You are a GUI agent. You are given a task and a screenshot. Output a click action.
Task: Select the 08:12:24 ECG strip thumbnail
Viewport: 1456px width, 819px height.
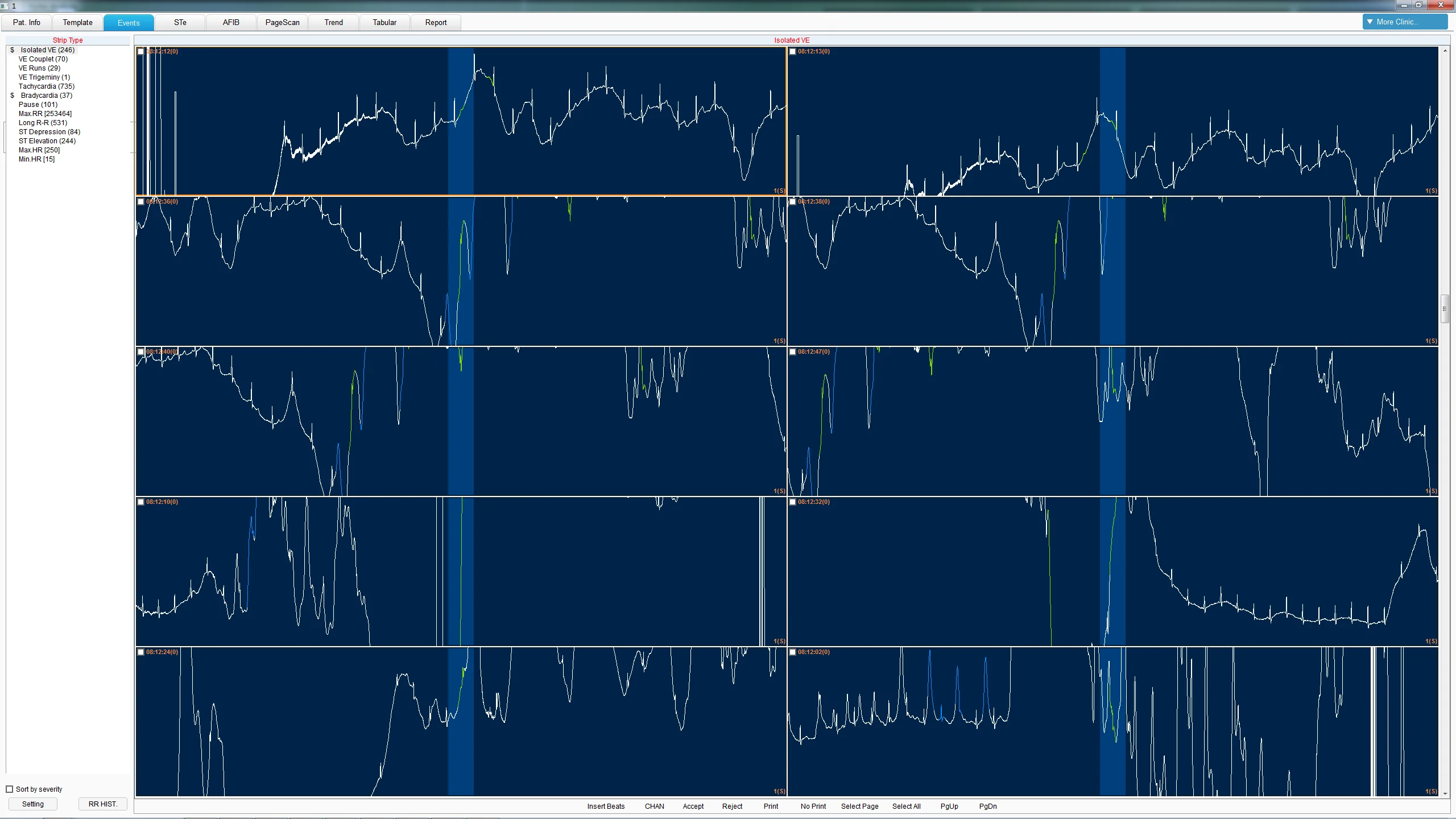pos(461,721)
